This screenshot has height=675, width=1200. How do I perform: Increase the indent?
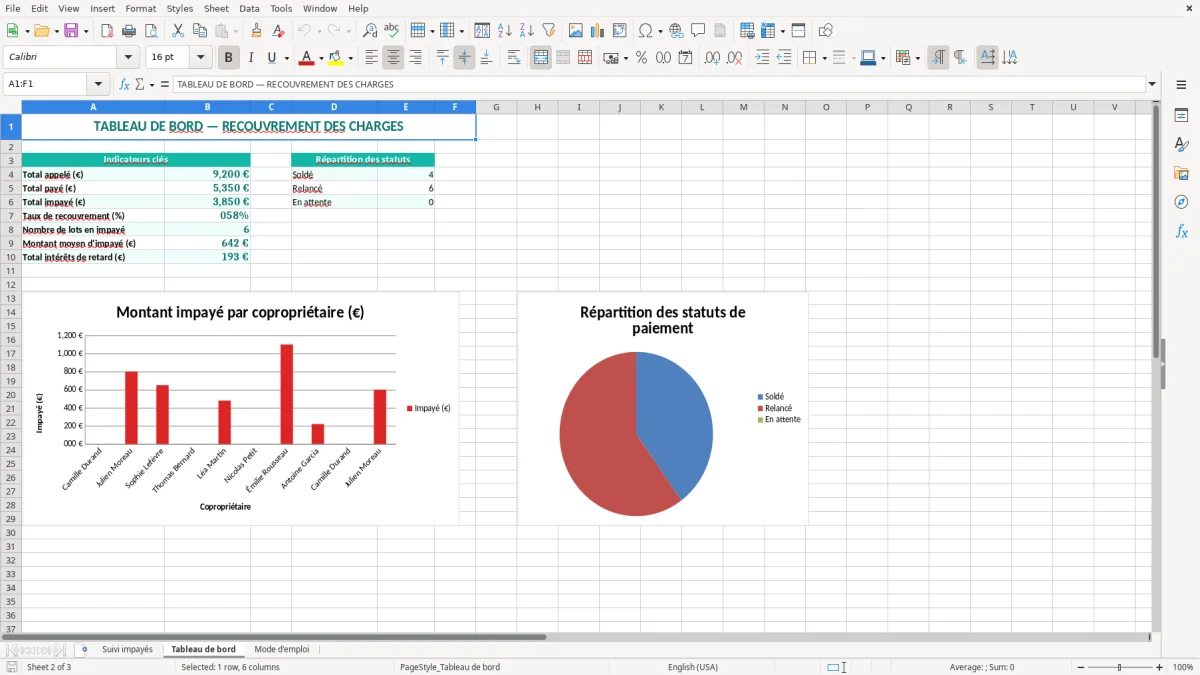762,58
